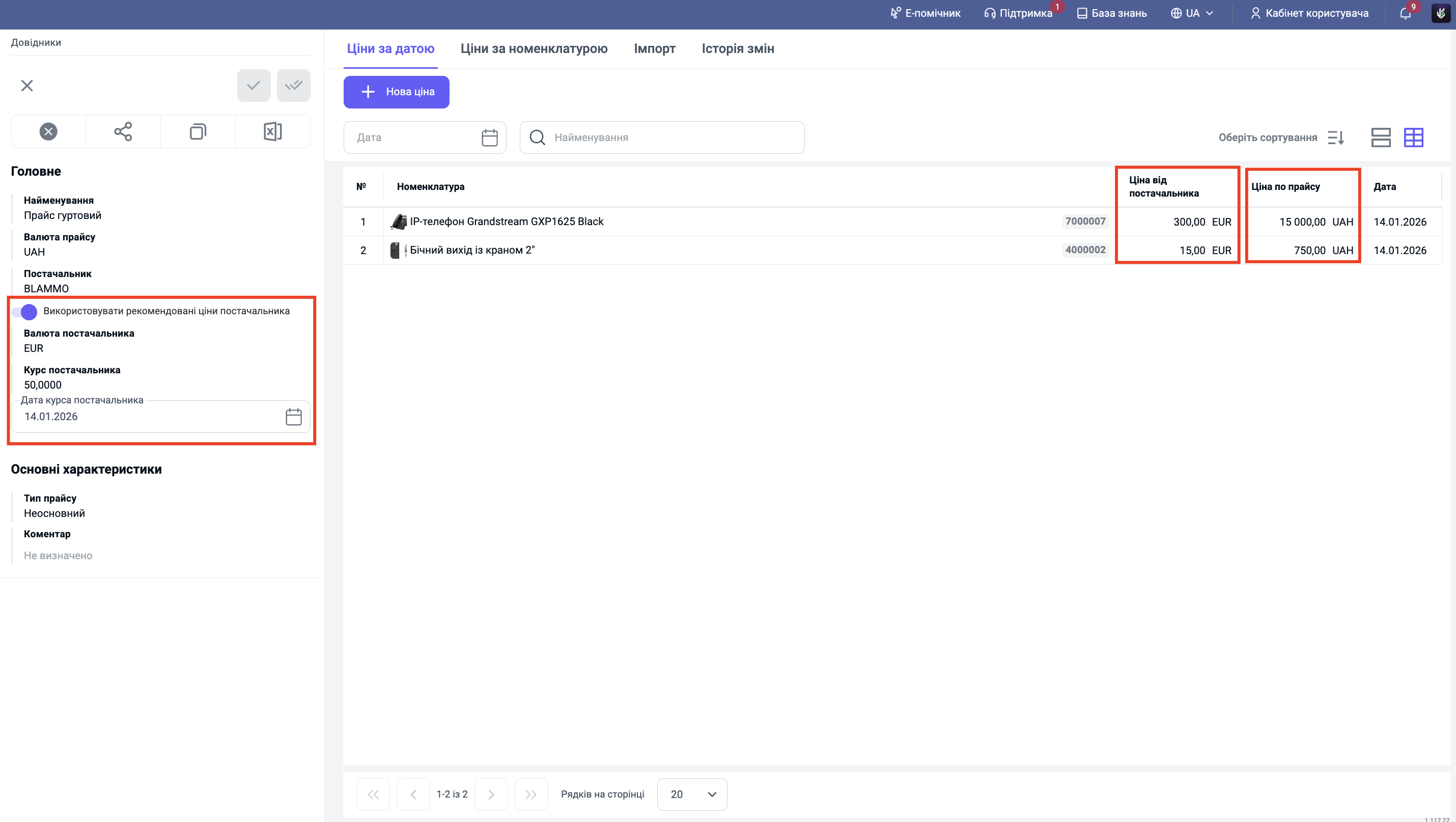Open the Історія змін tab
This screenshot has width=1456, height=822.
tap(738, 48)
